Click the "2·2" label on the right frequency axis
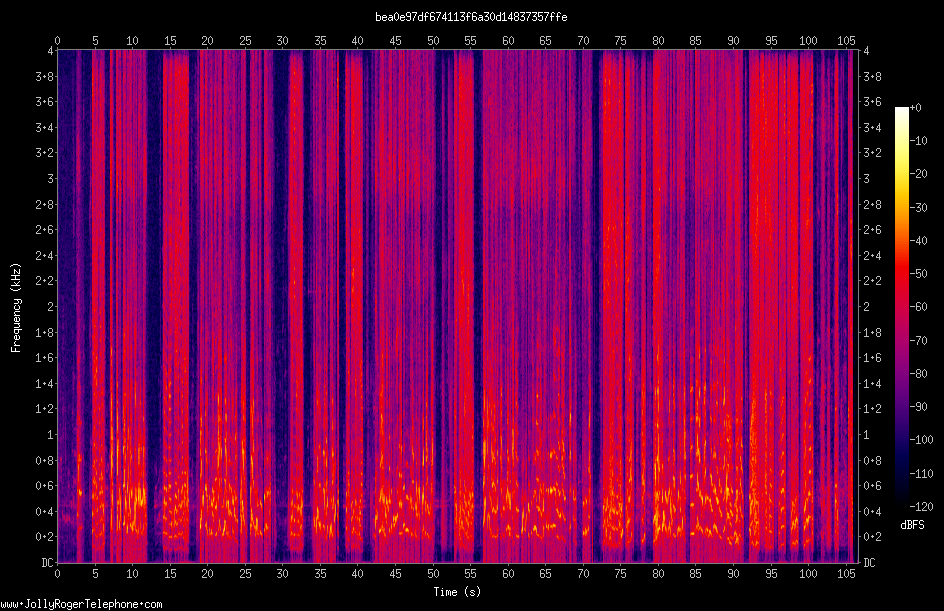 pyautogui.click(x=872, y=281)
